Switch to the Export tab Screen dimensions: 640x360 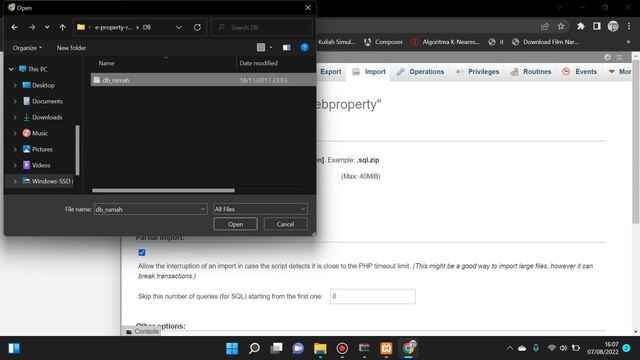click(x=331, y=72)
